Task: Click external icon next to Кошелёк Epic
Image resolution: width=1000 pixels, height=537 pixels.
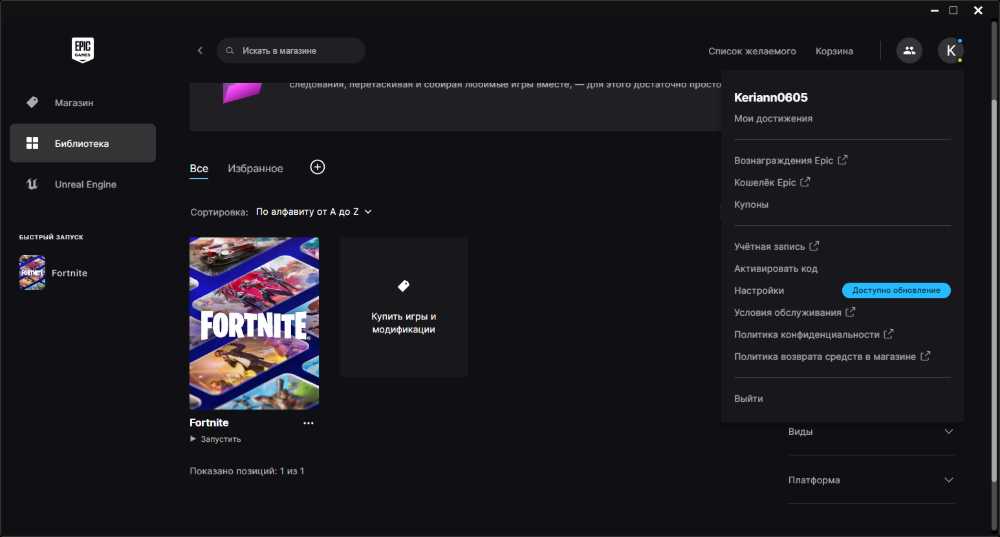Action: click(805, 182)
